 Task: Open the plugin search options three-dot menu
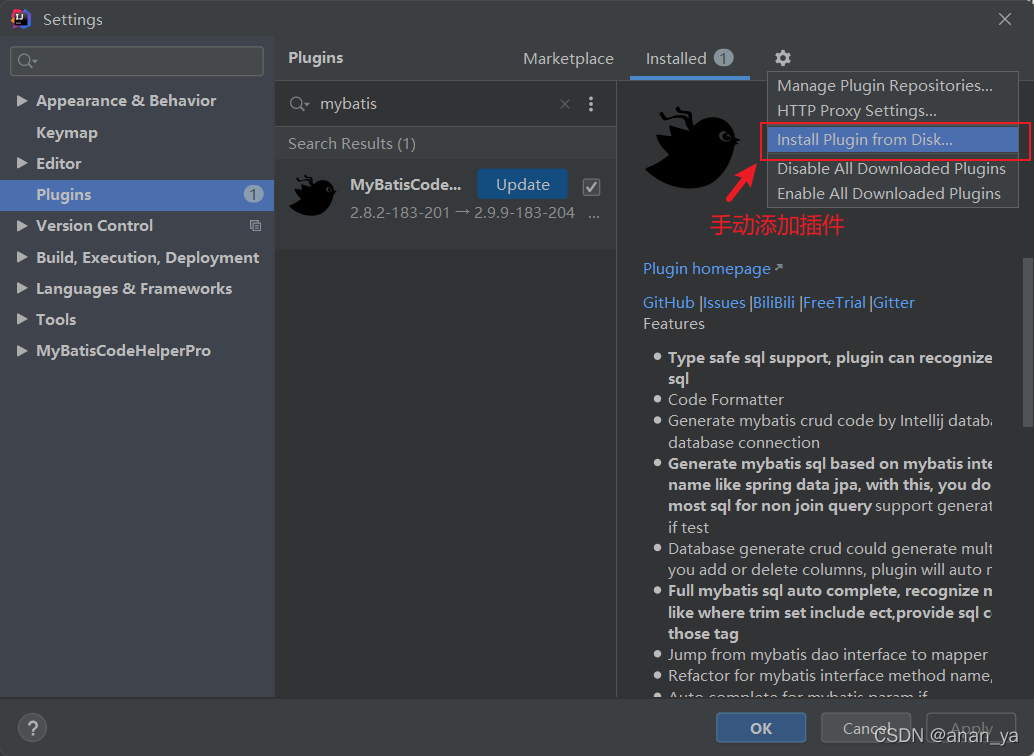[591, 104]
